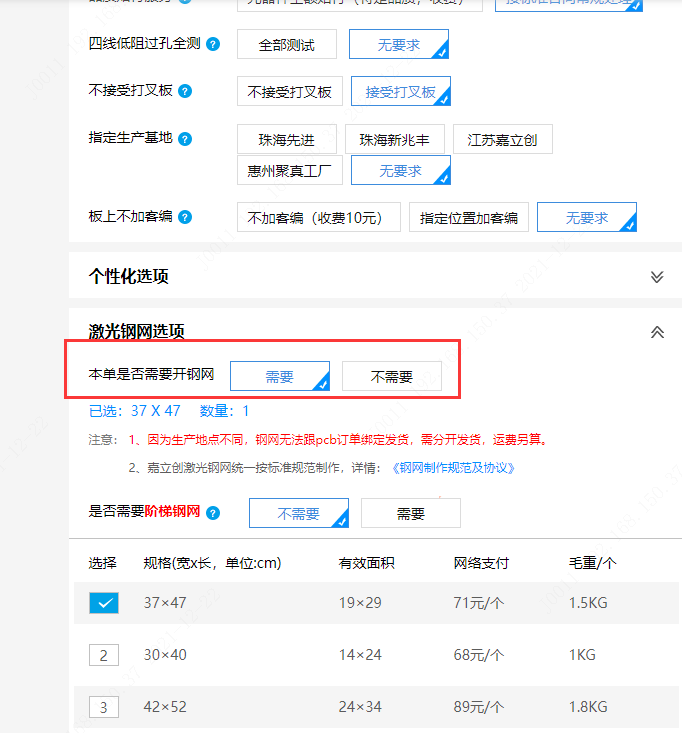Select 不加客编（收费10元）option
The height and width of the screenshot is (733, 682).
[x=318, y=218]
